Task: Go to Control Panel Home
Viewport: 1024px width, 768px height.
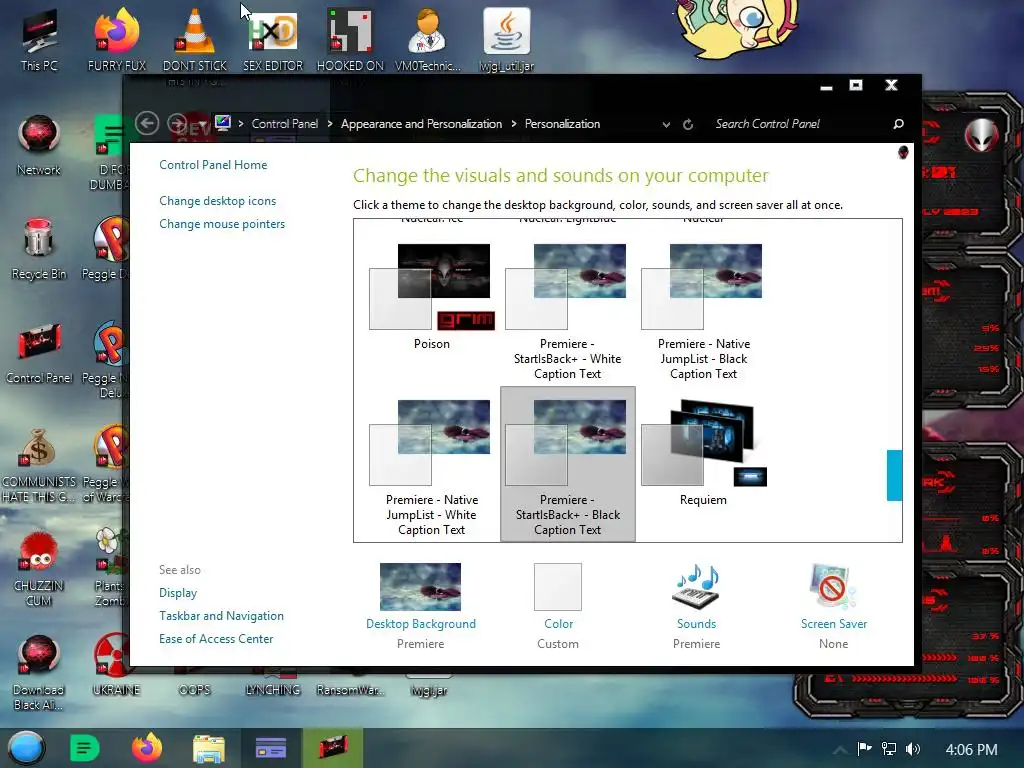Action: click(213, 165)
